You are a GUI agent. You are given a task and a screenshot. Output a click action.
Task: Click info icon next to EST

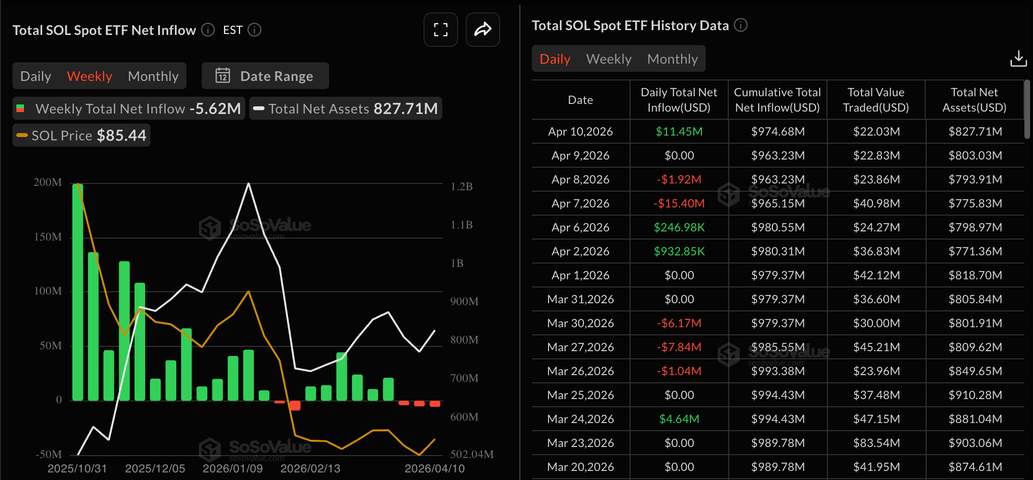click(255, 30)
